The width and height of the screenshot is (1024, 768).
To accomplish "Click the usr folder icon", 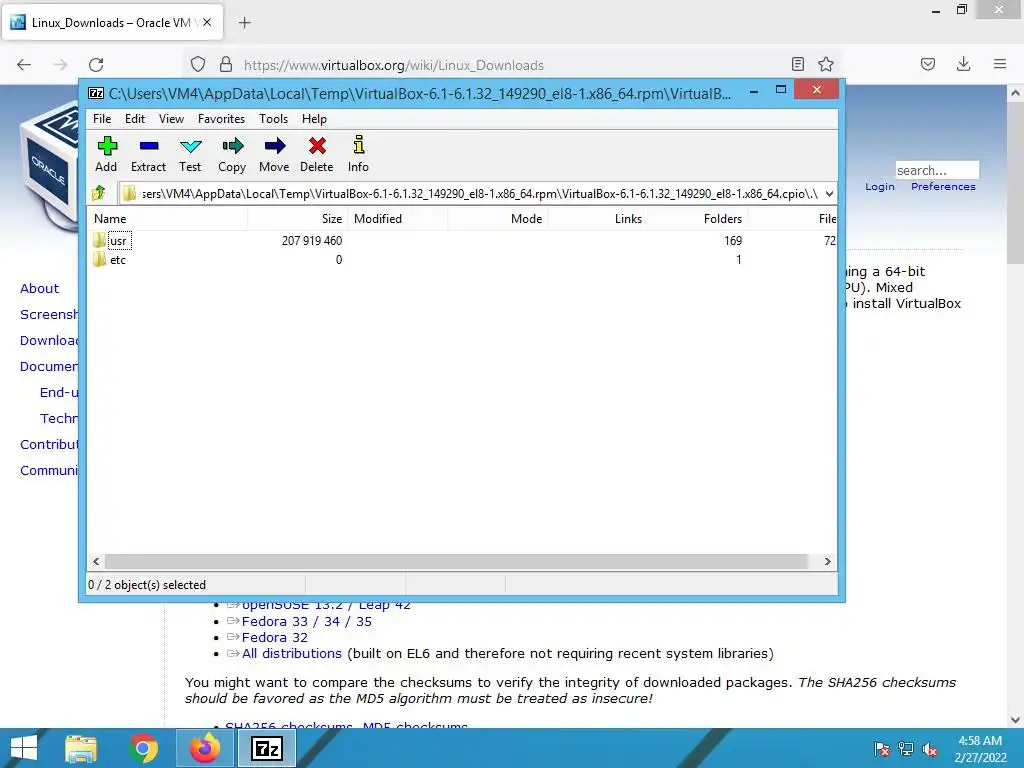I will pyautogui.click(x=99, y=240).
